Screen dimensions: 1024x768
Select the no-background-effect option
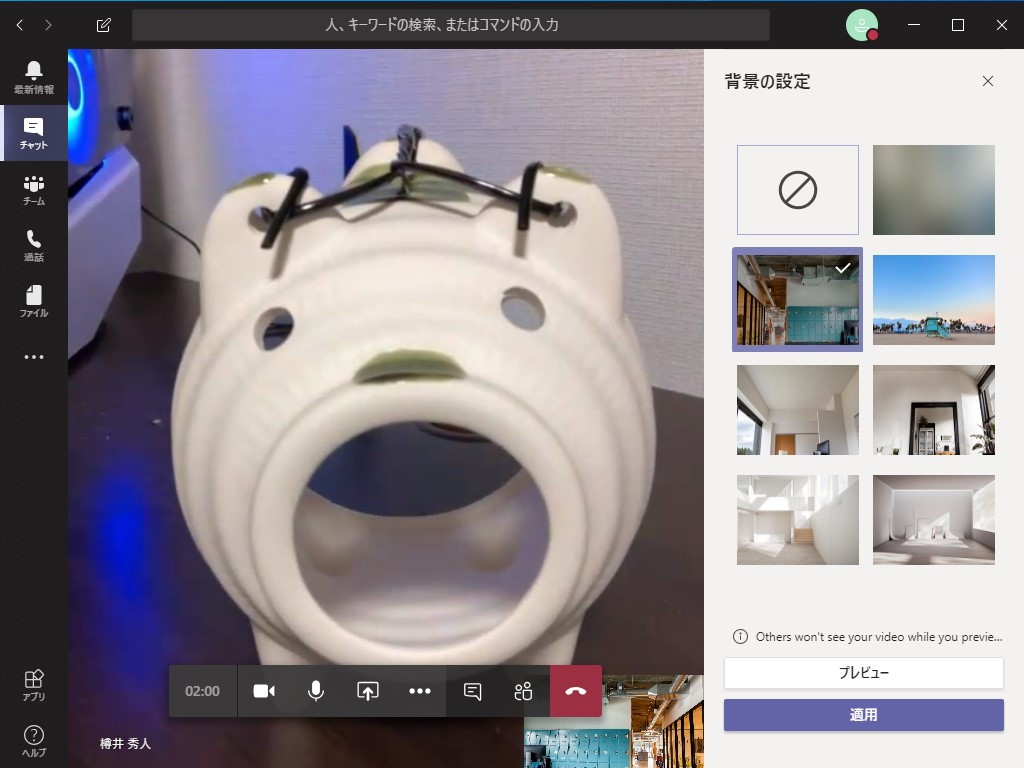pyautogui.click(x=797, y=190)
